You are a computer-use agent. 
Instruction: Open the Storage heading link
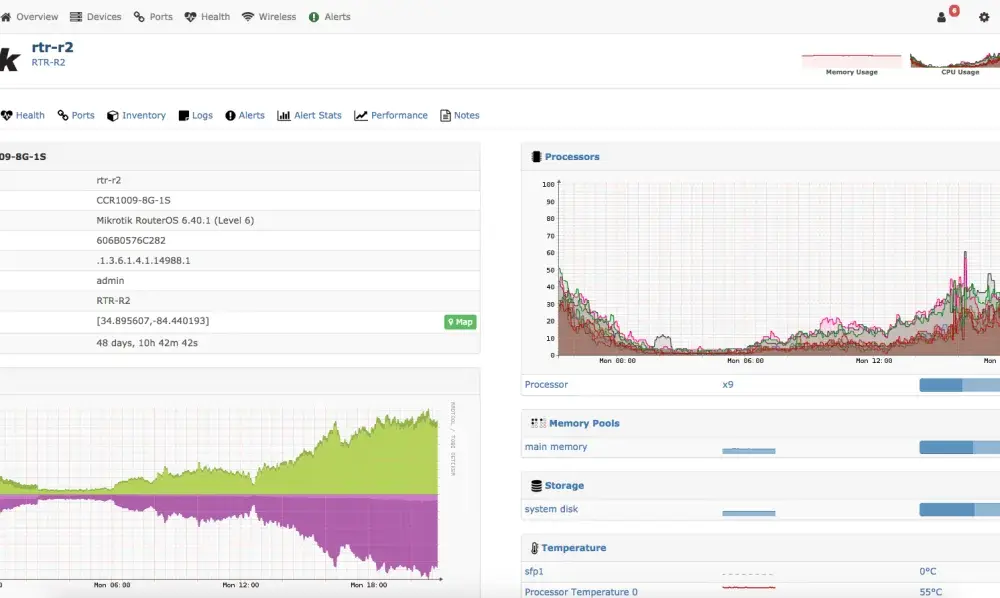click(x=564, y=486)
